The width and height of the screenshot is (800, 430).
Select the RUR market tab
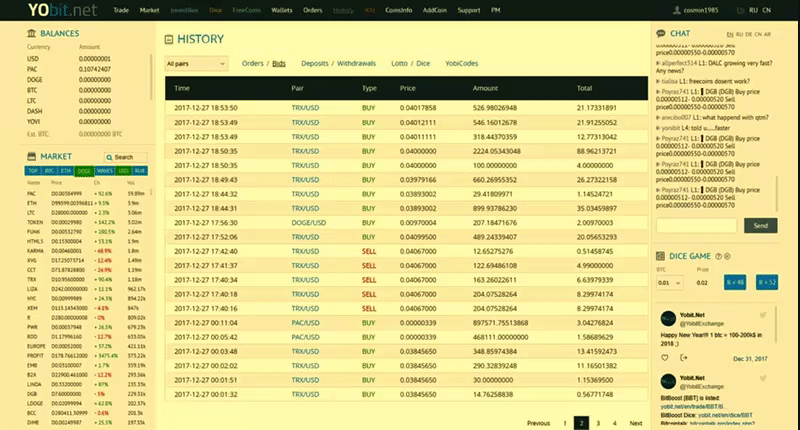pos(140,171)
